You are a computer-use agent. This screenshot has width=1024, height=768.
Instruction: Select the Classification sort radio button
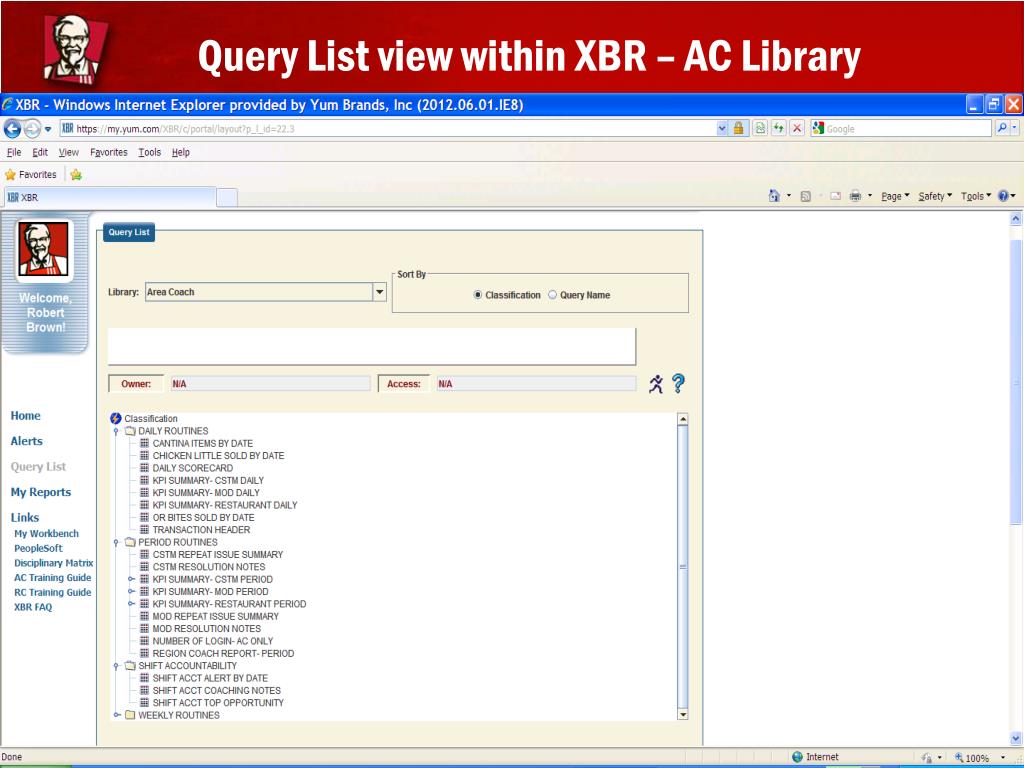tap(477, 295)
